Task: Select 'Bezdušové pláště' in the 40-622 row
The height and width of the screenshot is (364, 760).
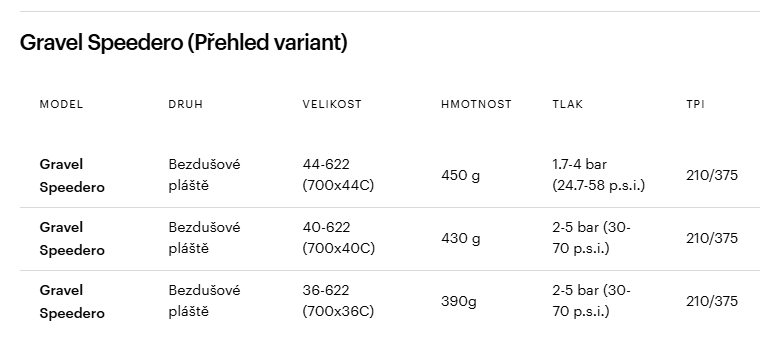Action: (205, 238)
